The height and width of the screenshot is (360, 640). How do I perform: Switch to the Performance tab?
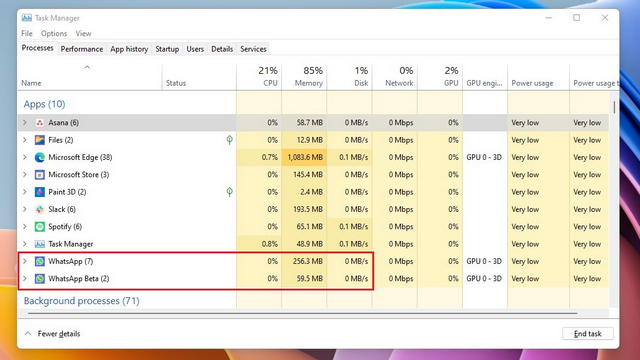point(82,49)
